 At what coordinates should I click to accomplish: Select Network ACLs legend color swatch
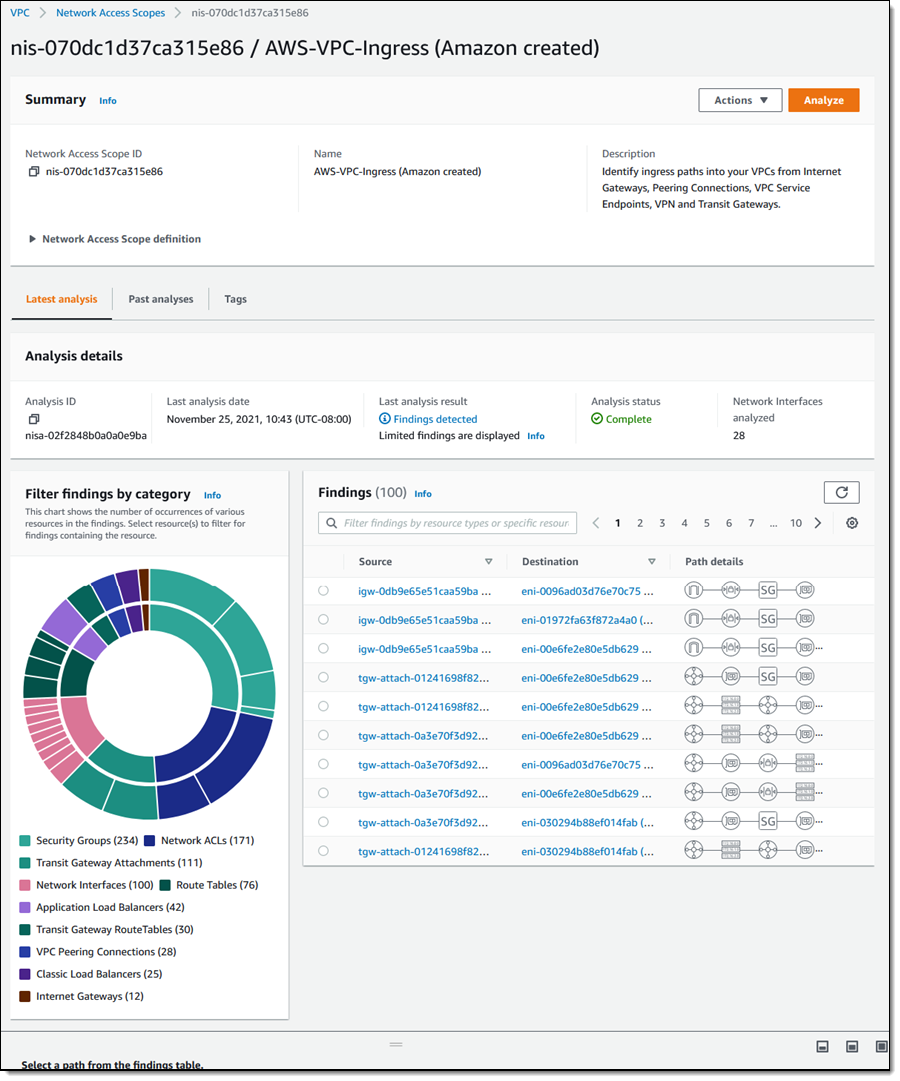click(x=150, y=841)
